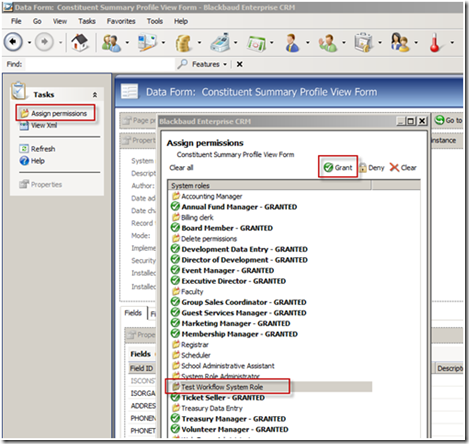Click the search magnifier icon
This screenshot has width=469, height=444.
pos(182,64)
